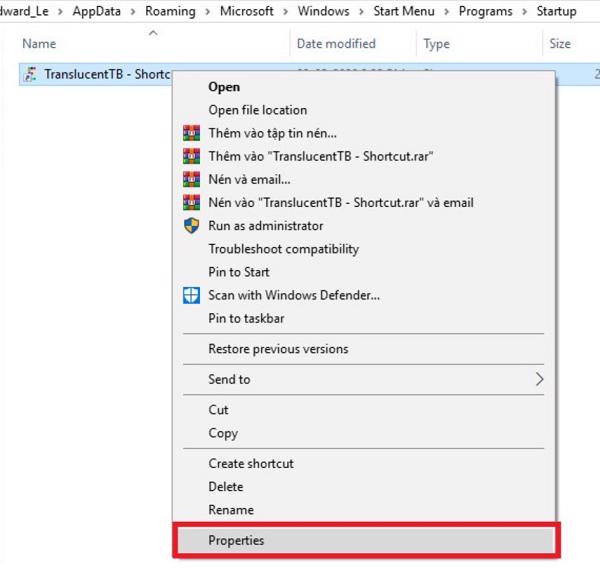This screenshot has height=576, width=600.
Task: Click the WinRAR icon beside "Nén và email..."
Action: [x=191, y=179]
